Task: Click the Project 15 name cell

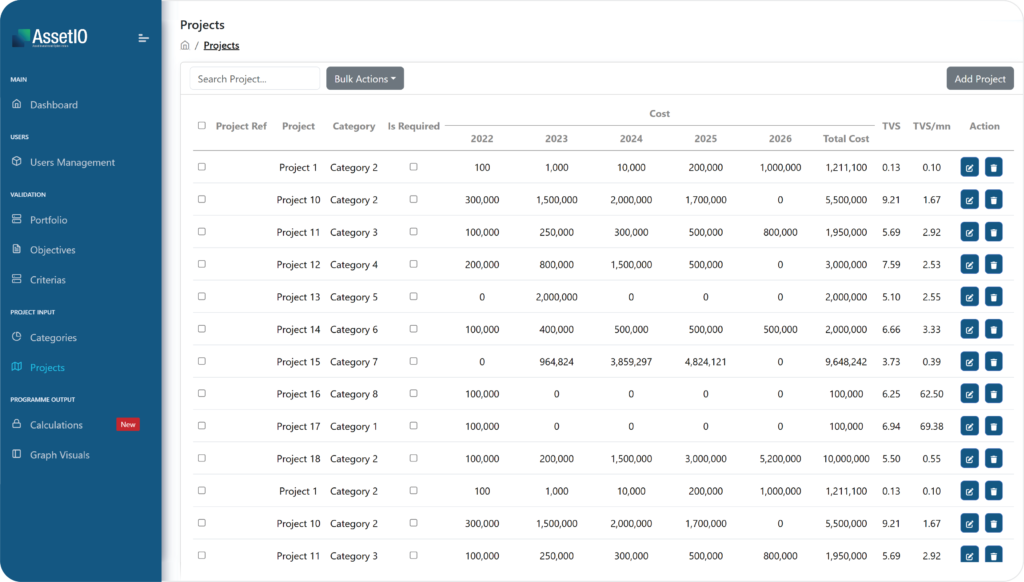Action: (298, 362)
